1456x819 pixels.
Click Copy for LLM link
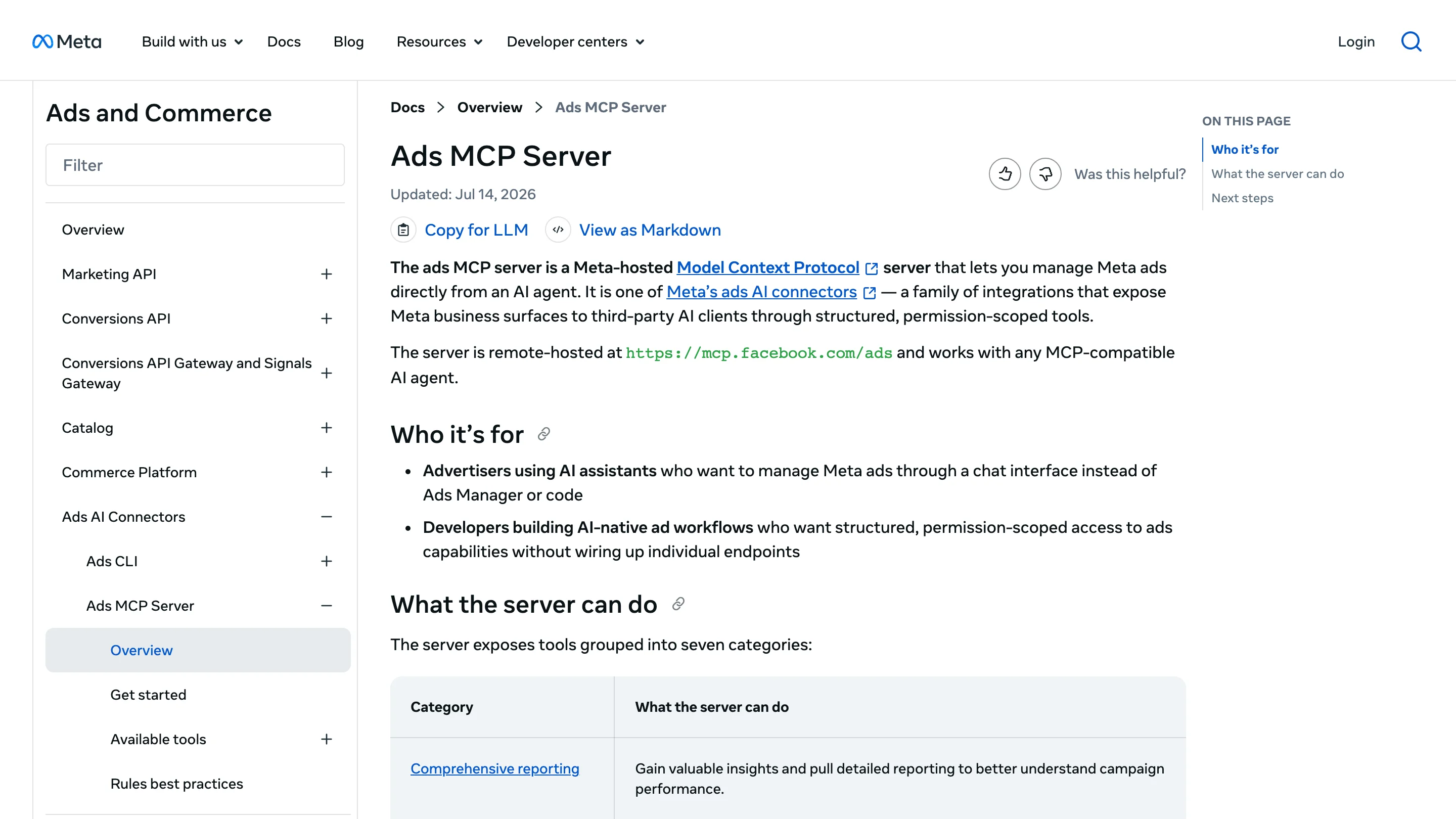tap(476, 230)
